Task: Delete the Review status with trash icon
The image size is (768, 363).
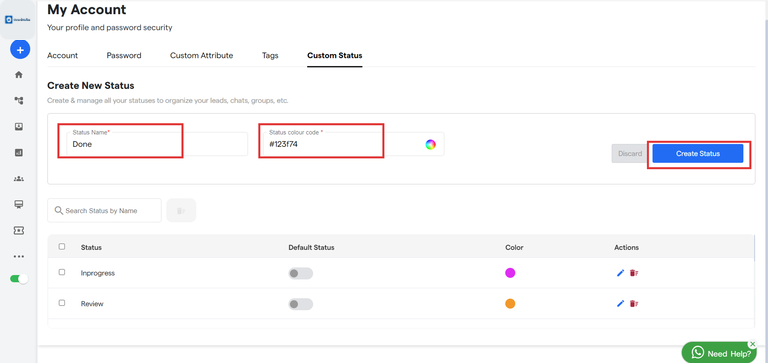Action: click(634, 304)
